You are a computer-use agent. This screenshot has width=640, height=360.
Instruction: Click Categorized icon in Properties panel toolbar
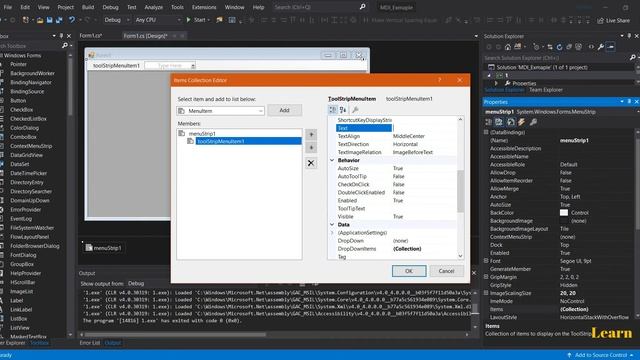coord(489,122)
